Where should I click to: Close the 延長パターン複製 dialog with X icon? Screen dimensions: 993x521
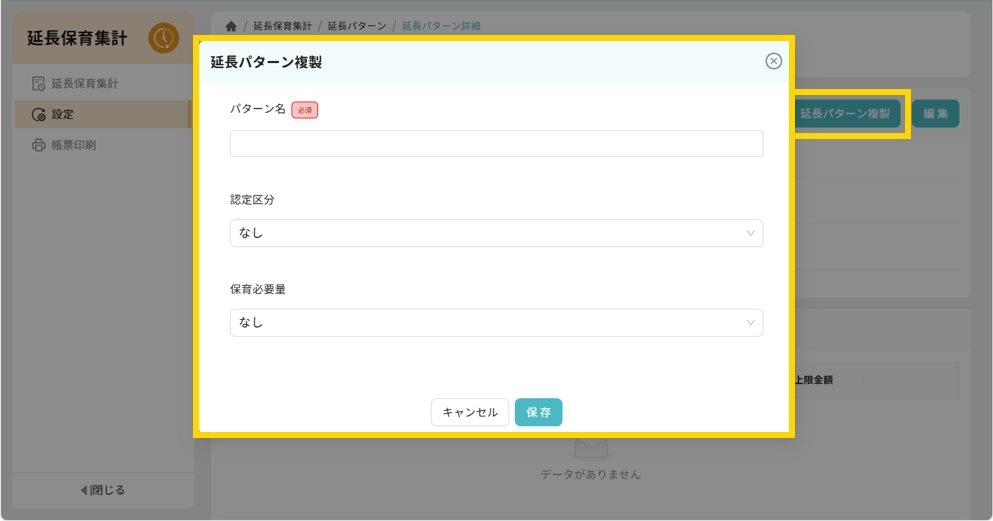click(x=773, y=61)
